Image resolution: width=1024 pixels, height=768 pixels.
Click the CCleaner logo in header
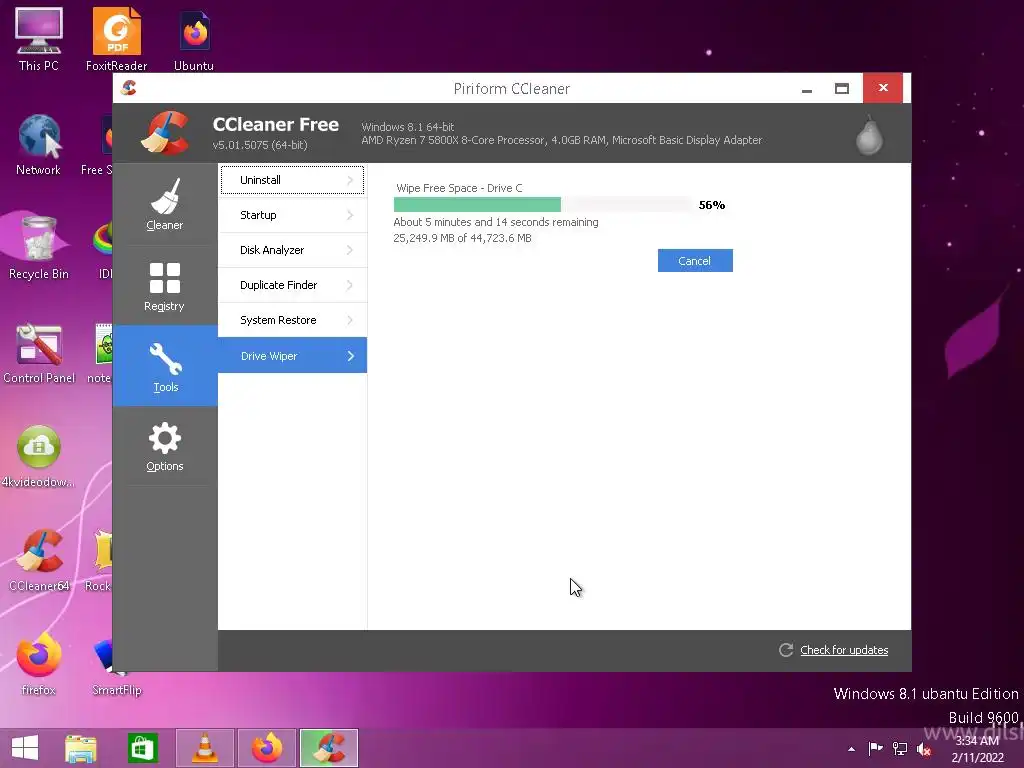[166, 133]
